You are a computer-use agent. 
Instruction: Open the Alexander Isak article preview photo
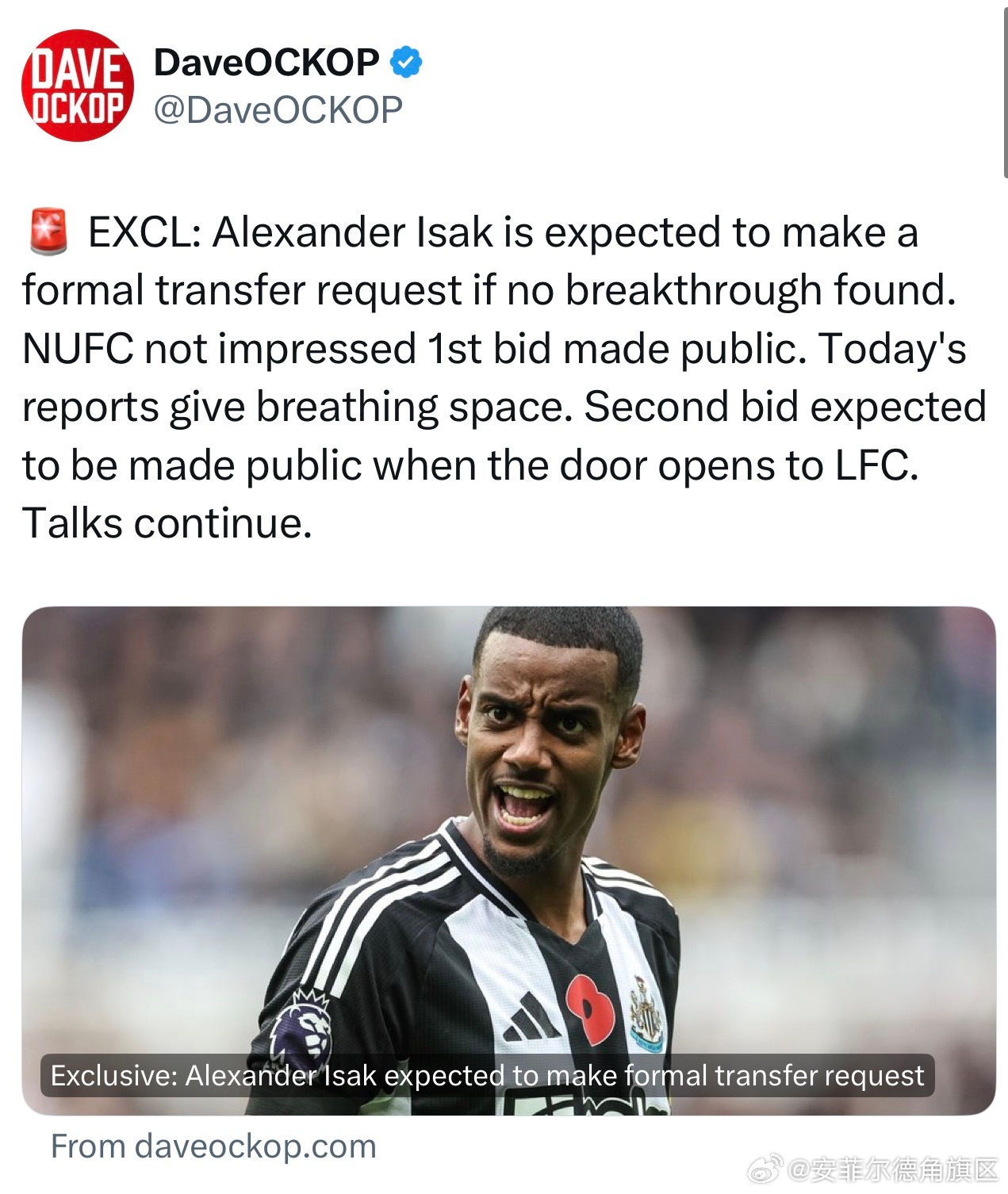(508, 861)
